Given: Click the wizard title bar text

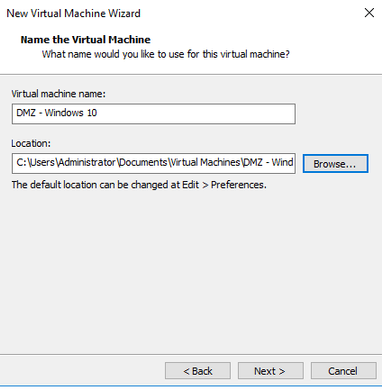Looking at the screenshot, I should 73,13.
